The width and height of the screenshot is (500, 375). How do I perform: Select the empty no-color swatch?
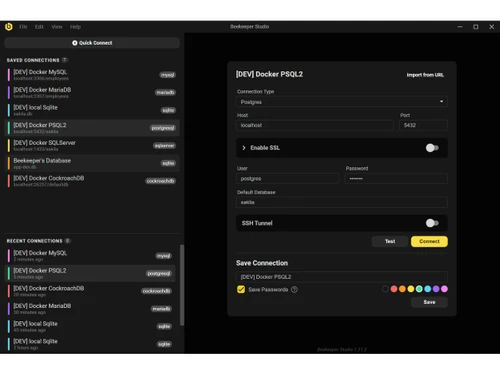(x=385, y=289)
